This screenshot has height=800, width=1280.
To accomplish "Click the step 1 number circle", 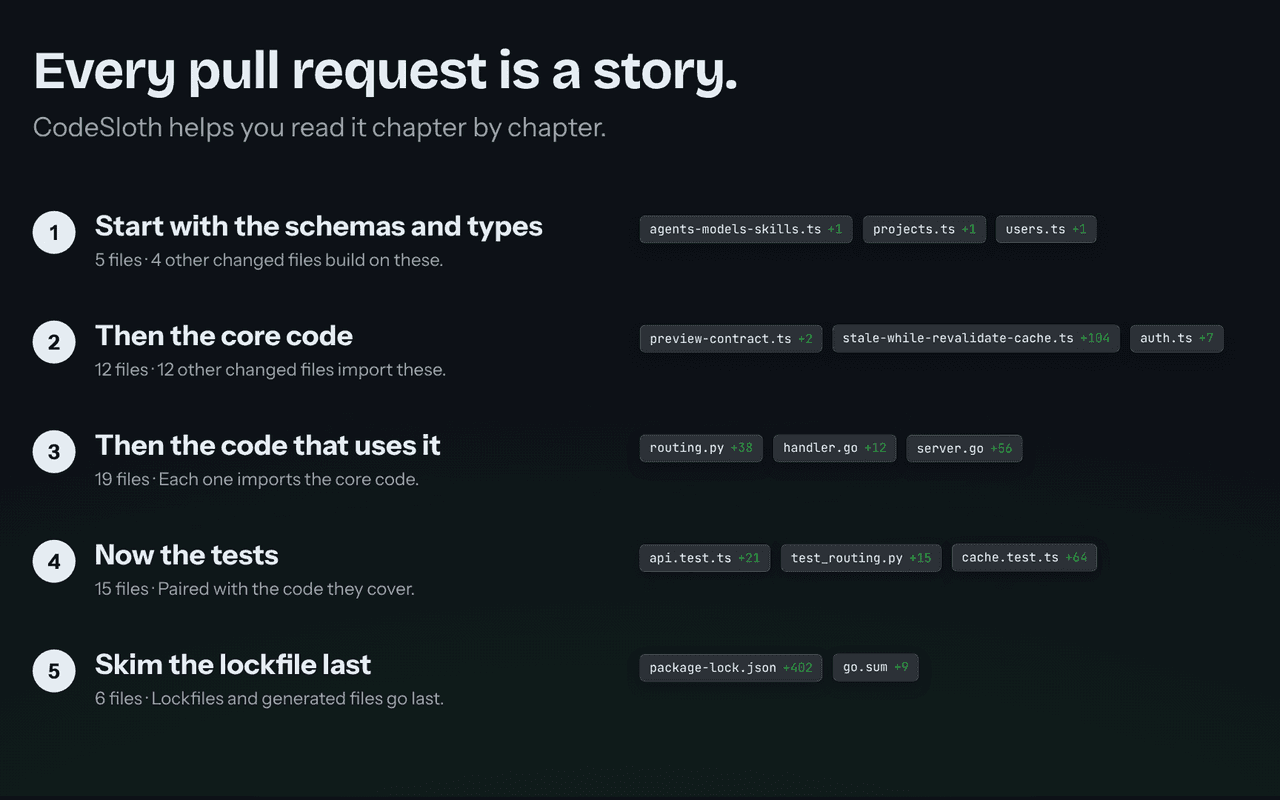I will (x=54, y=233).
